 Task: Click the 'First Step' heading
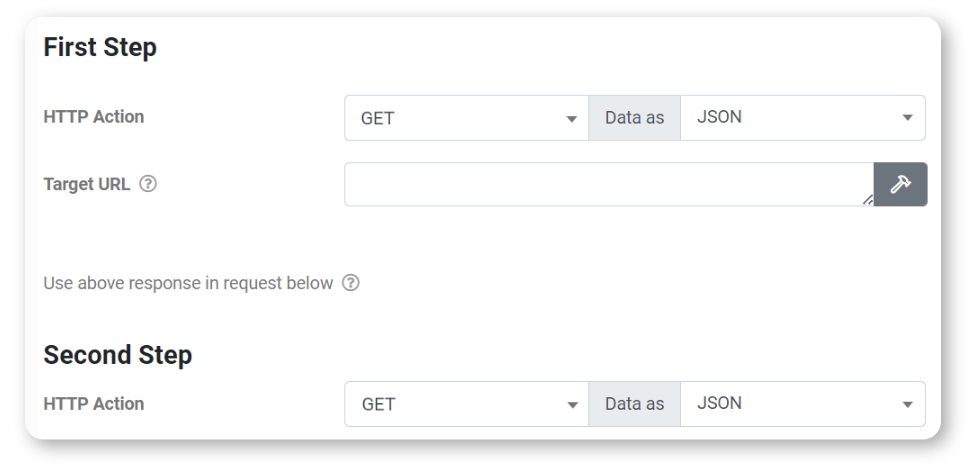(100, 47)
